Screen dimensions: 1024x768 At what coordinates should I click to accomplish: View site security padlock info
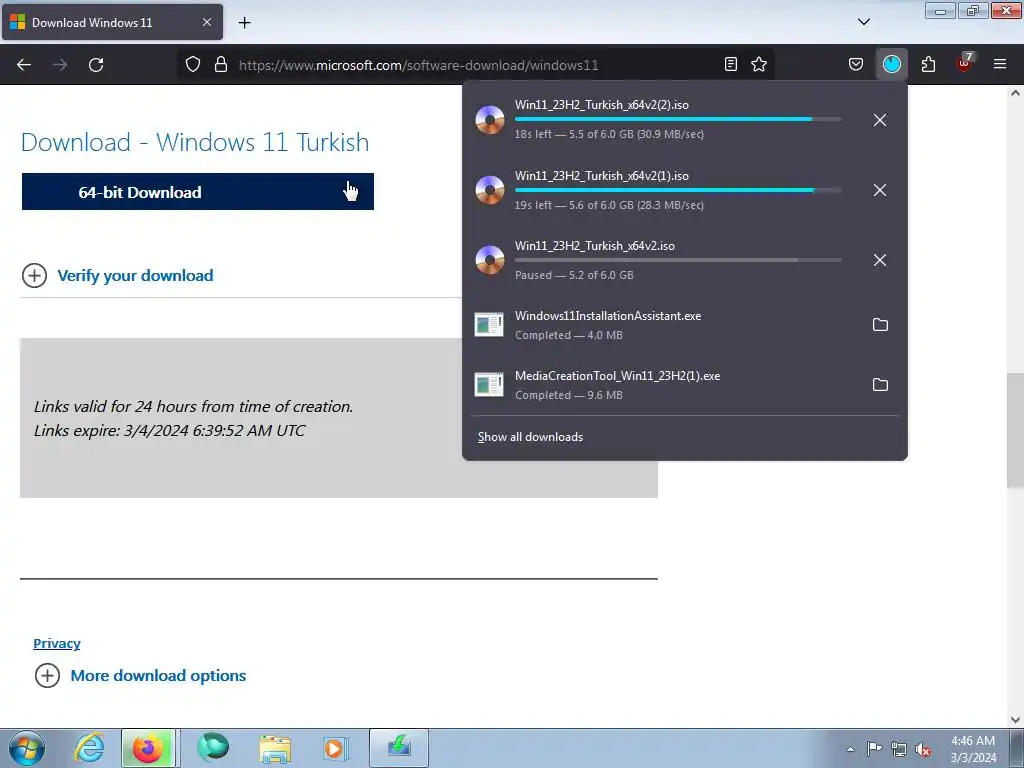(x=221, y=64)
